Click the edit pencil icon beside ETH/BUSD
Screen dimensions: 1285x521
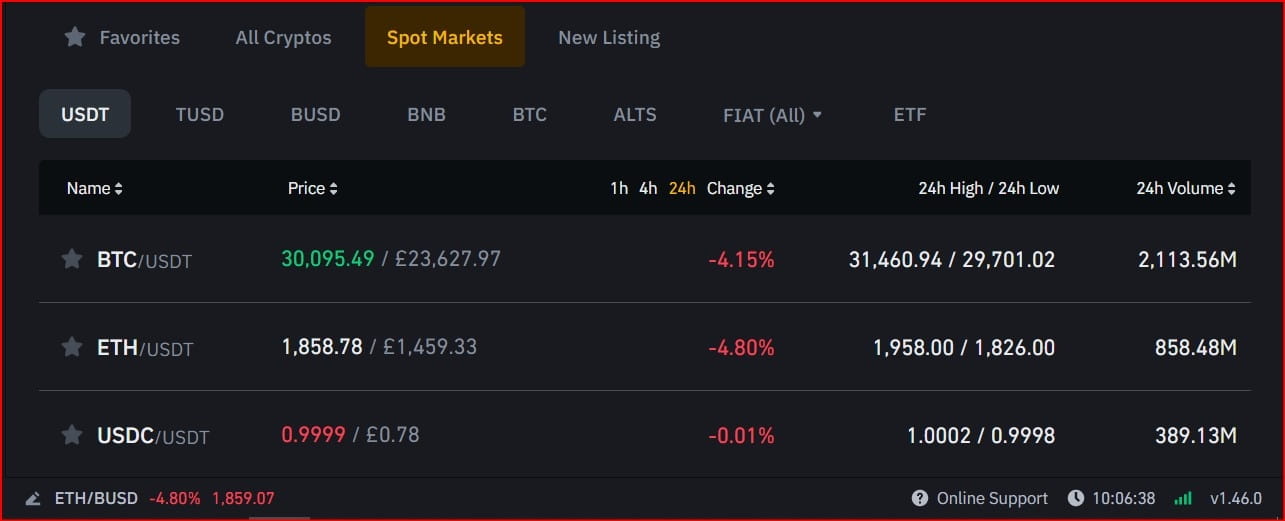pyautogui.click(x=33, y=498)
